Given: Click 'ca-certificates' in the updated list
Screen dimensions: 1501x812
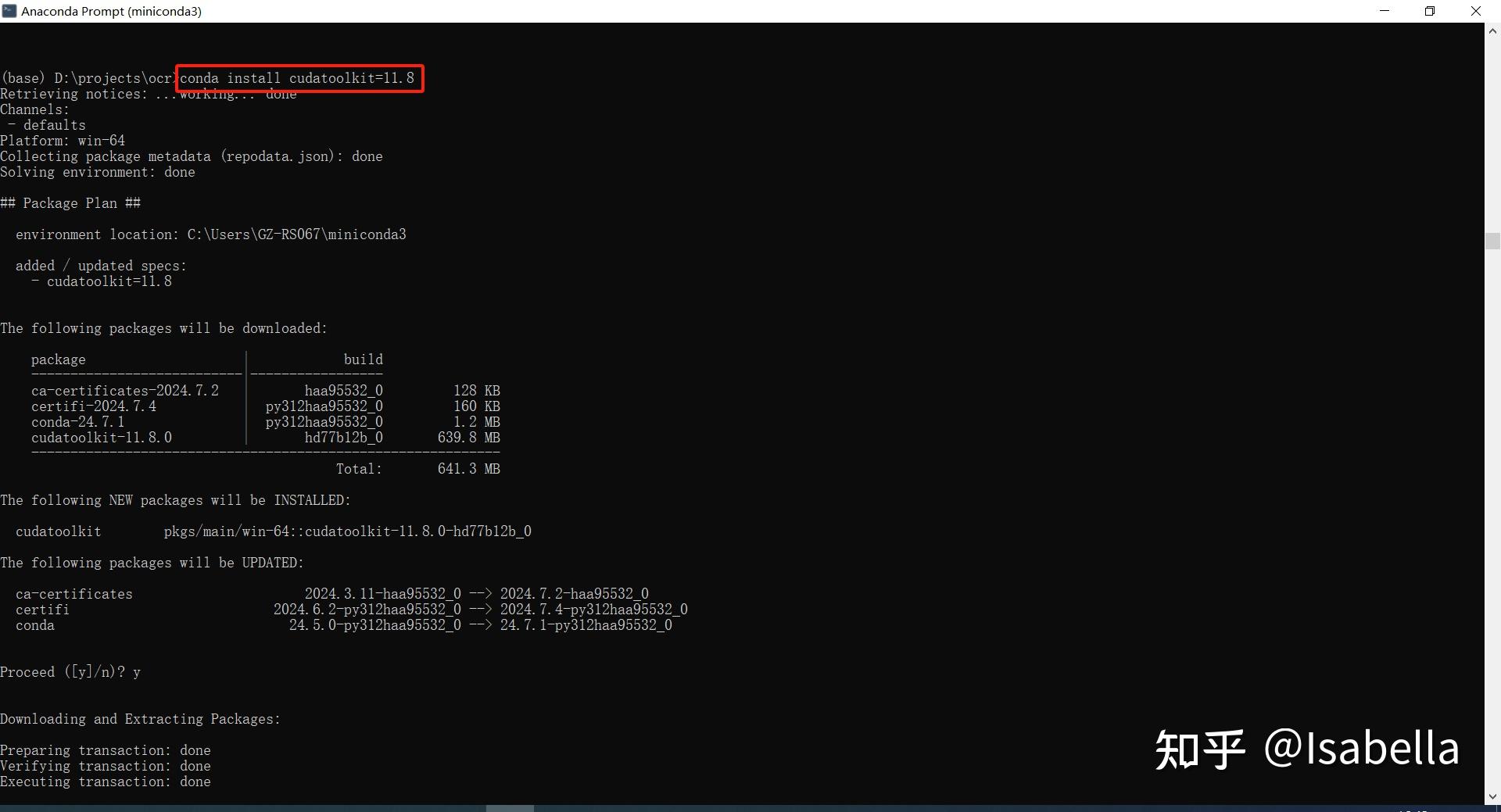Looking at the screenshot, I should click(x=74, y=594).
